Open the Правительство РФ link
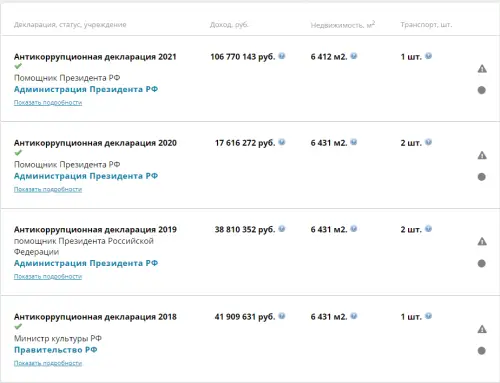The width and height of the screenshot is (500, 383). [55, 350]
